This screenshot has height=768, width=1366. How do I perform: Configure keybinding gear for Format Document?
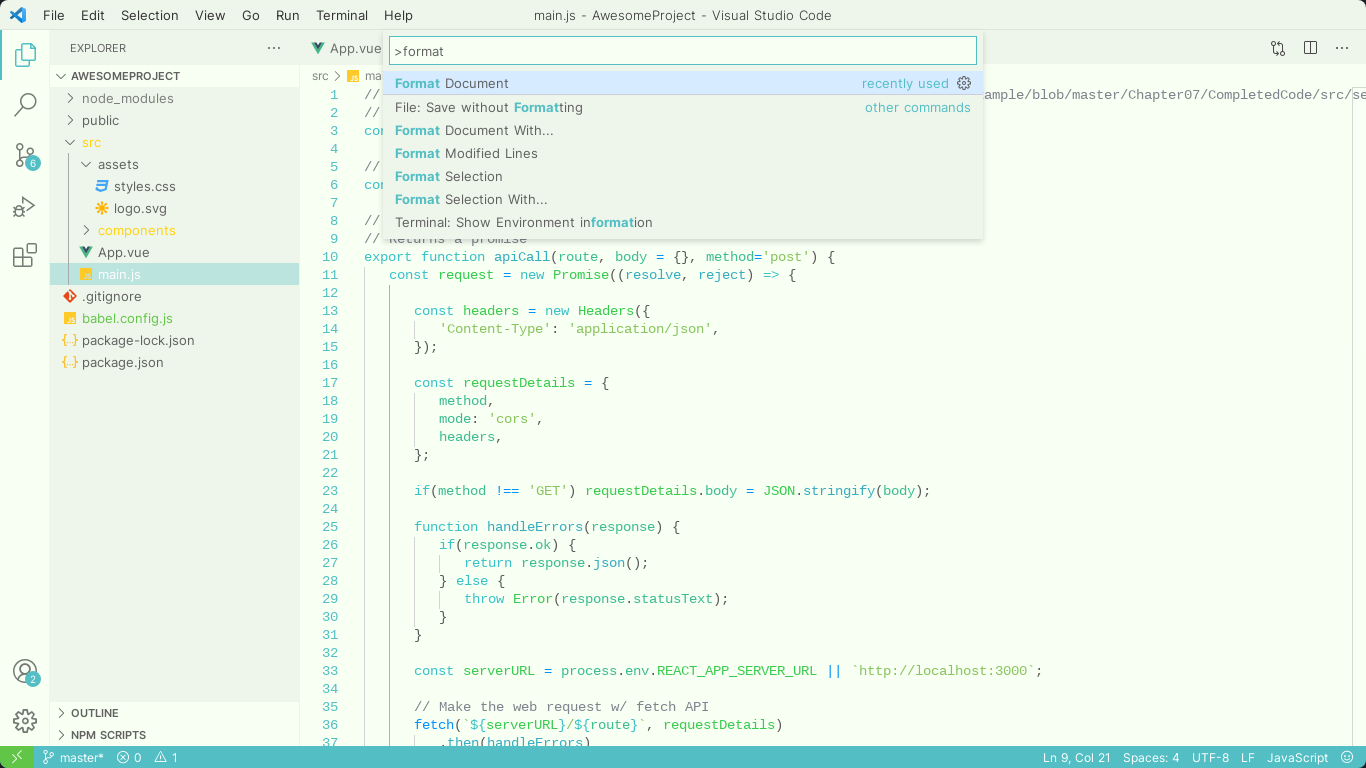964,83
